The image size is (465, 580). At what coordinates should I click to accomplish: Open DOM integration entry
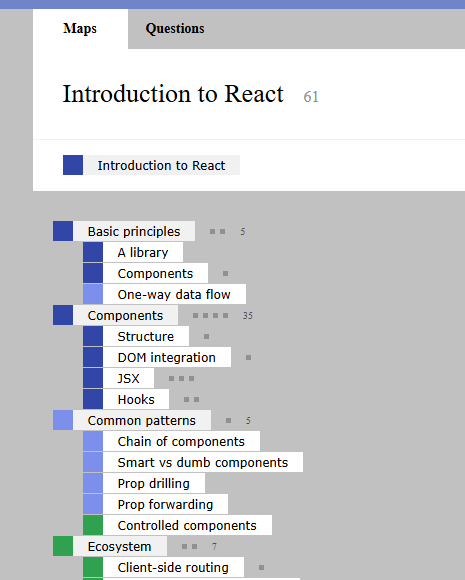(x=167, y=357)
